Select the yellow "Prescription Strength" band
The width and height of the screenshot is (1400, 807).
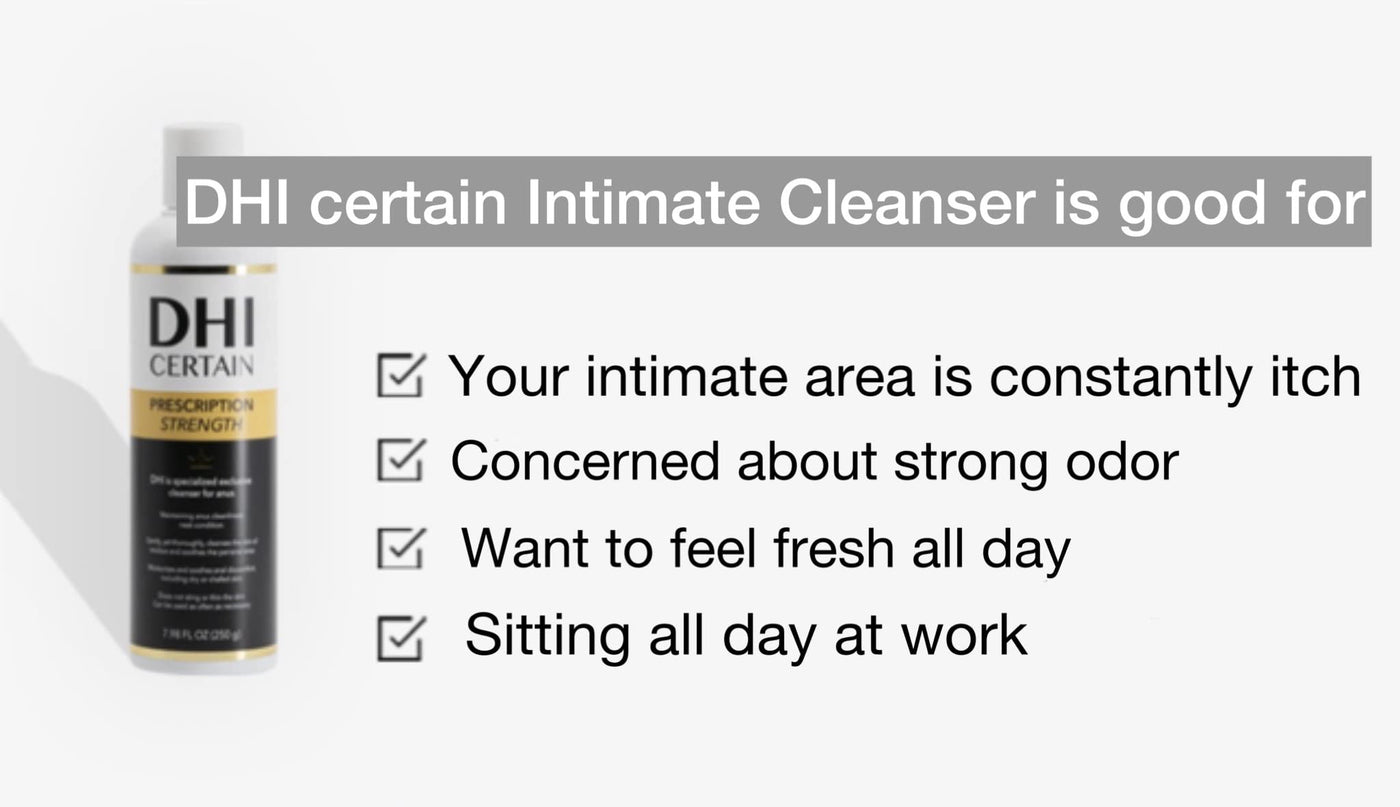click(x=202, y=415)
